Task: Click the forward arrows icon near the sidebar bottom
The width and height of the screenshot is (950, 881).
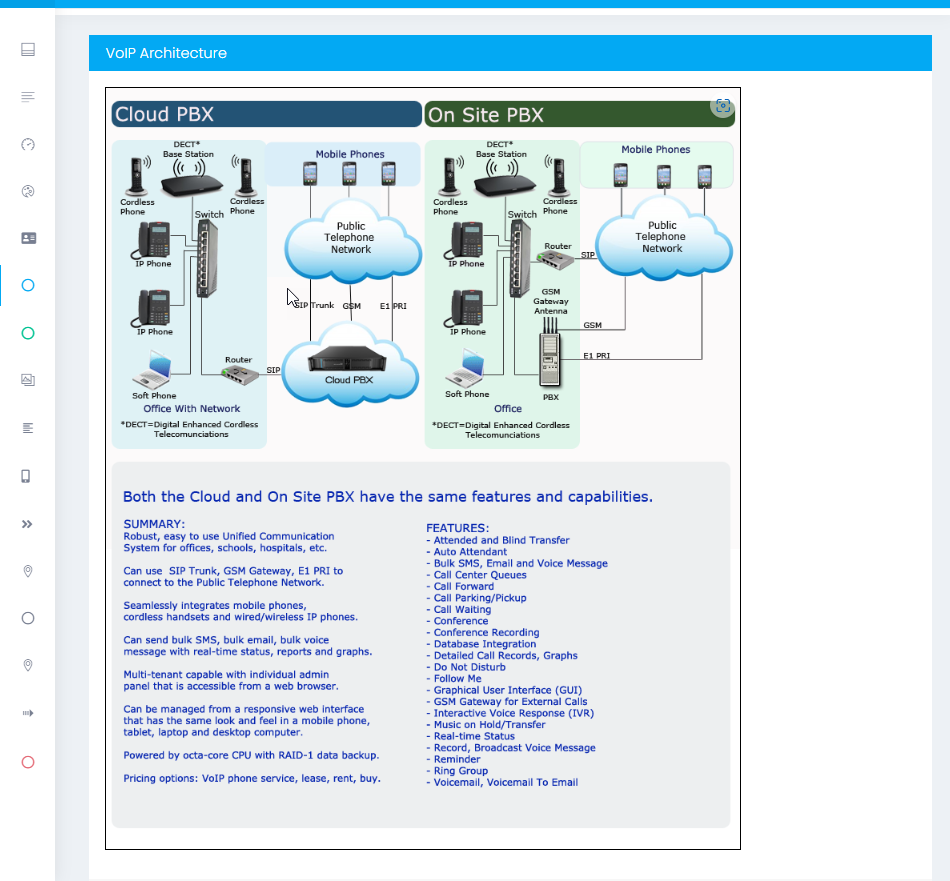Action: [27, 712]
